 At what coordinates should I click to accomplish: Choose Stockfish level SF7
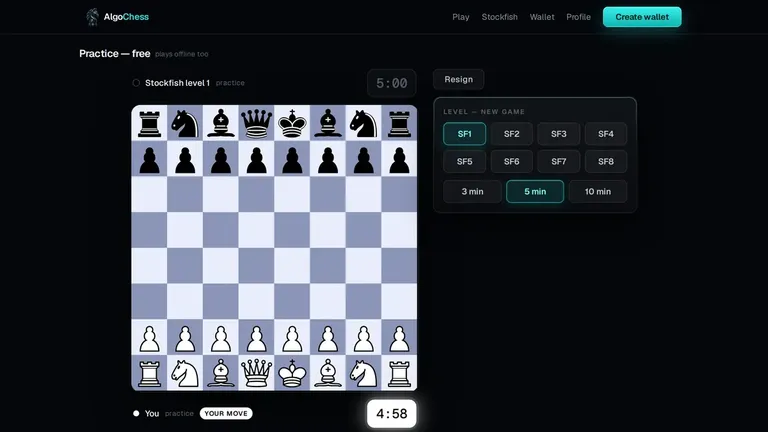pos(558,162)
